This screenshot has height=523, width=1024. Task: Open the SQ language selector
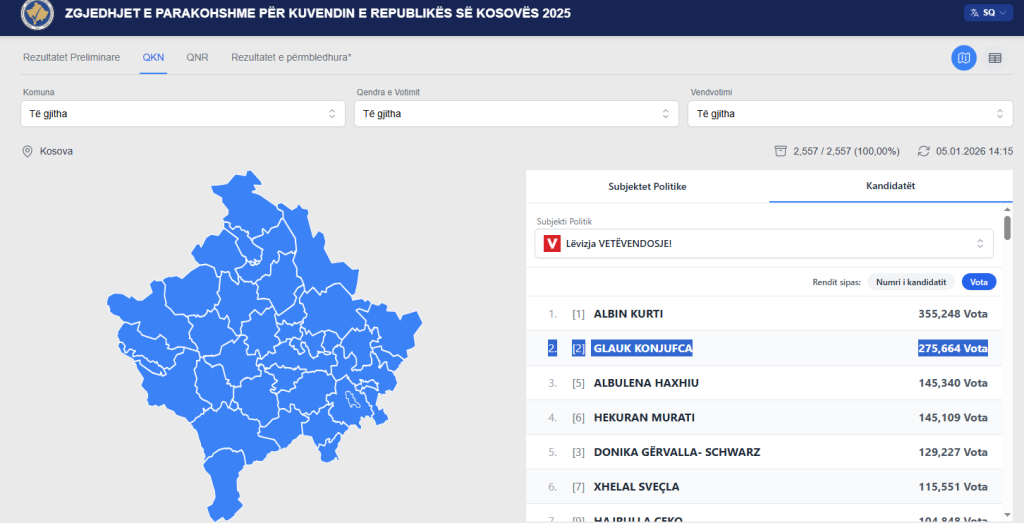click(x=985, y=12)
